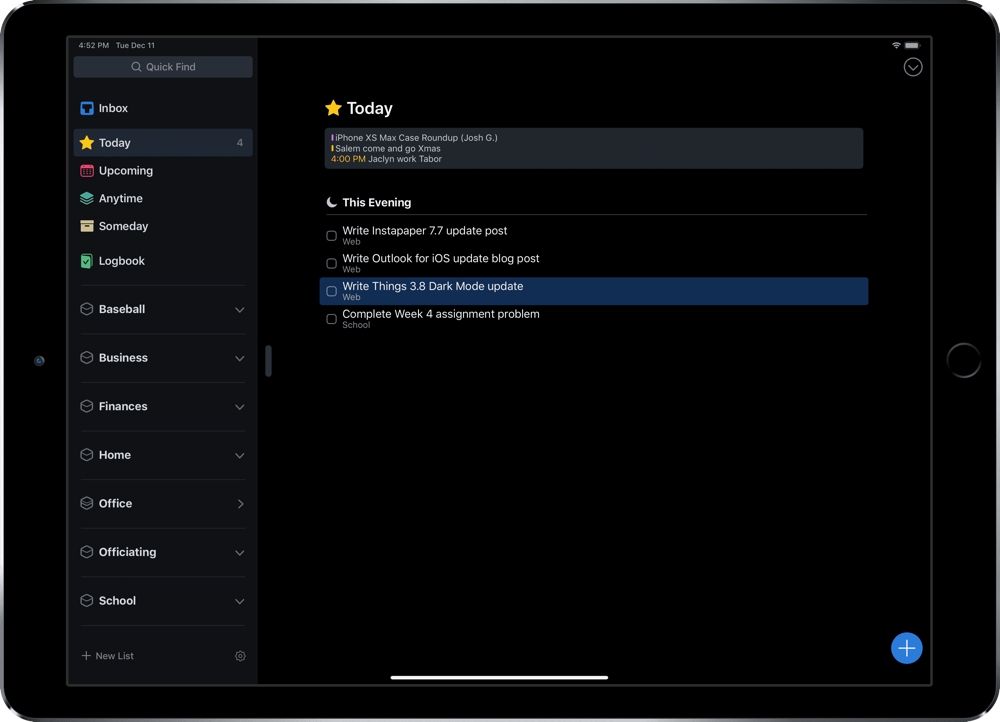Select the This Evening section heading
The image size is (1000, 722).
coord(376,202)
